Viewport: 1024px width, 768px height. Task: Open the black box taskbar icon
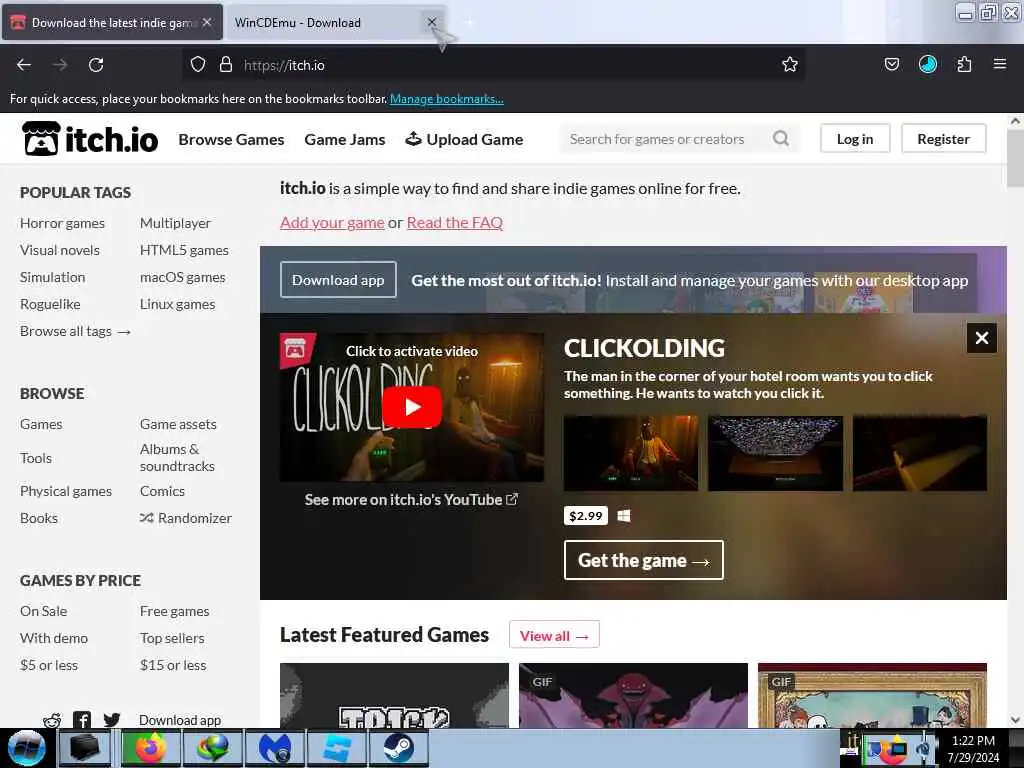(85, 748)
